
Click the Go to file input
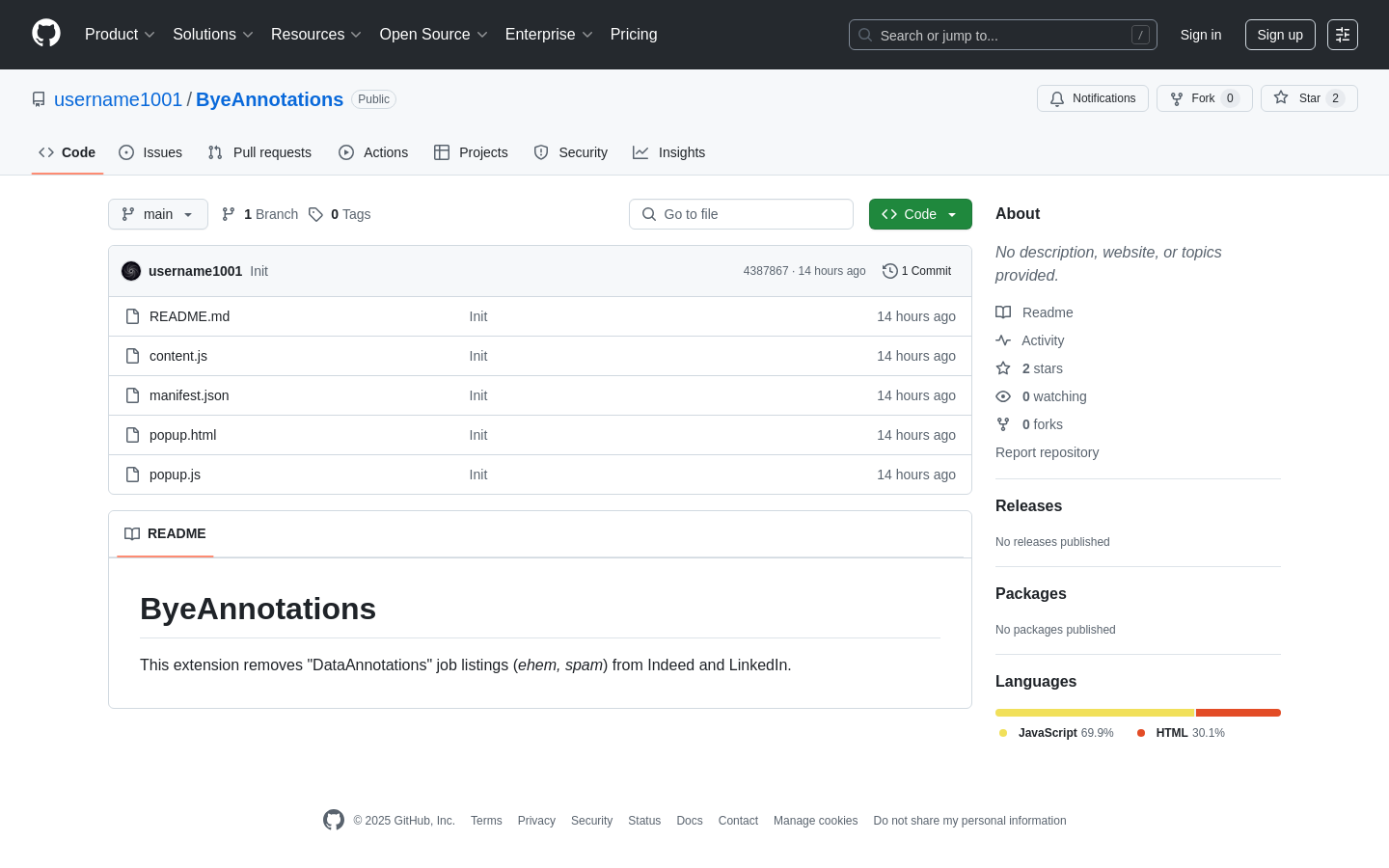click(x=741, y=214)
